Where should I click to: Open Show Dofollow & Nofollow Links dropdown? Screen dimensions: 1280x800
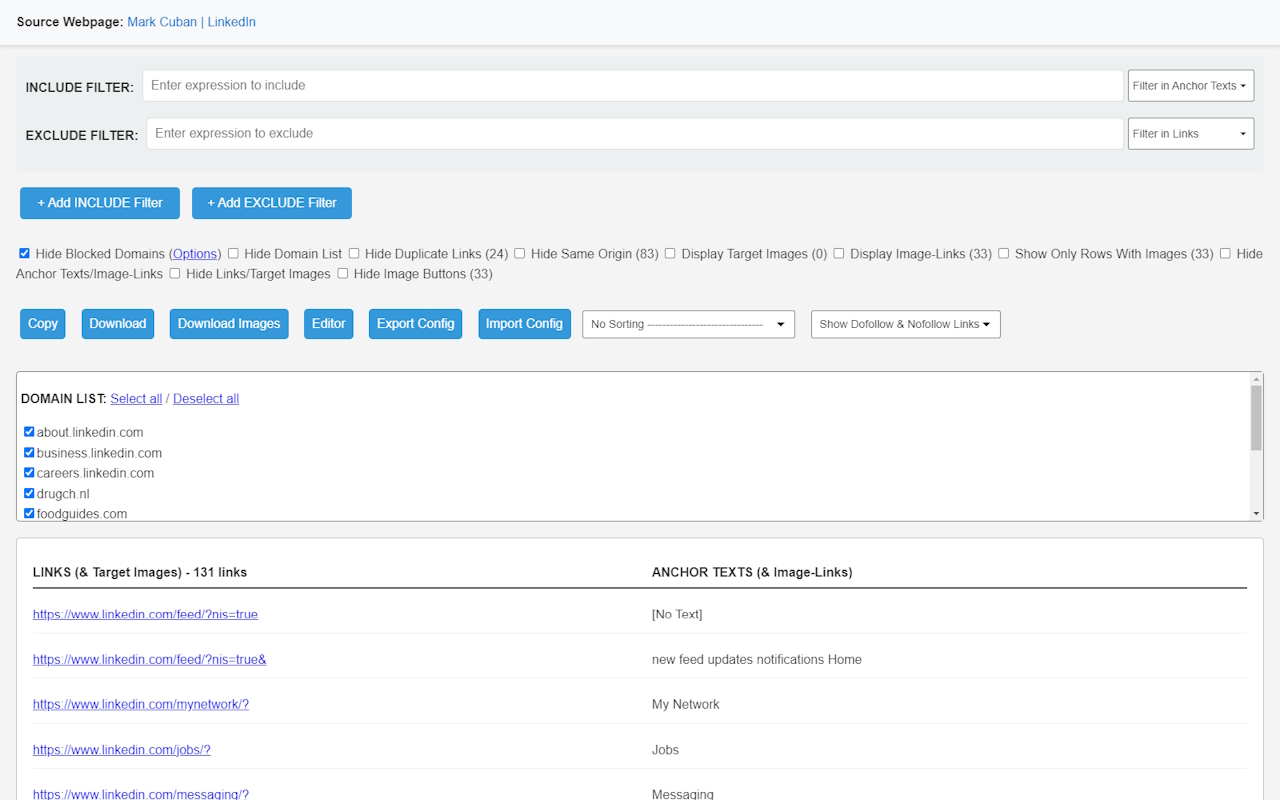coord(906,324)
